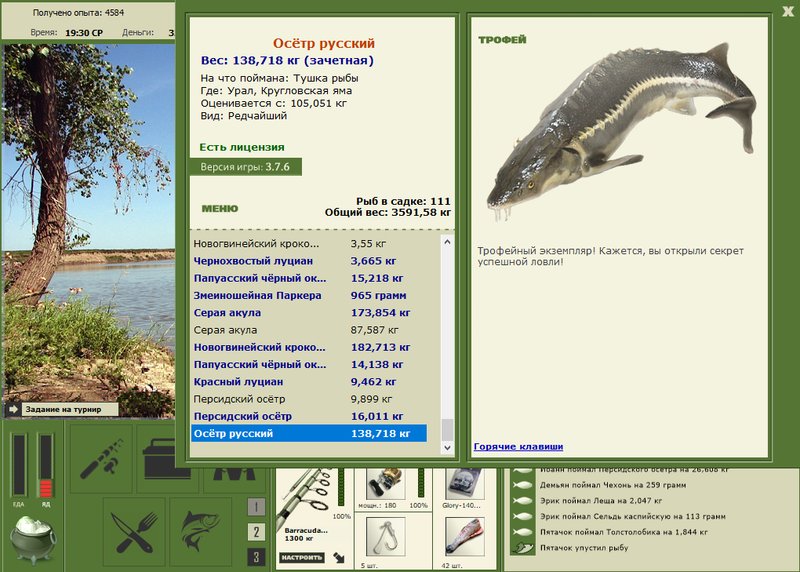Select Змеиношейная Паркера 965 грамм row
Image resolution: width=800 pixels, height=572 pixels.
click(309, 295)
